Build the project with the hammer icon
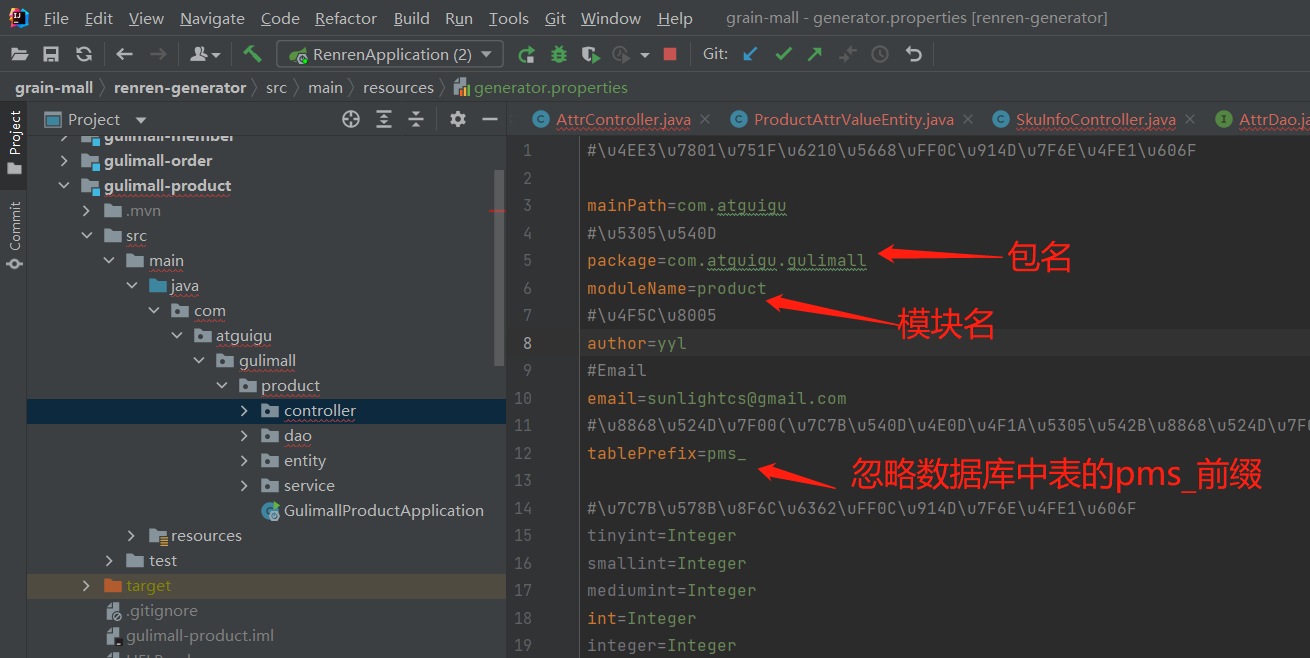 point(252,54)
